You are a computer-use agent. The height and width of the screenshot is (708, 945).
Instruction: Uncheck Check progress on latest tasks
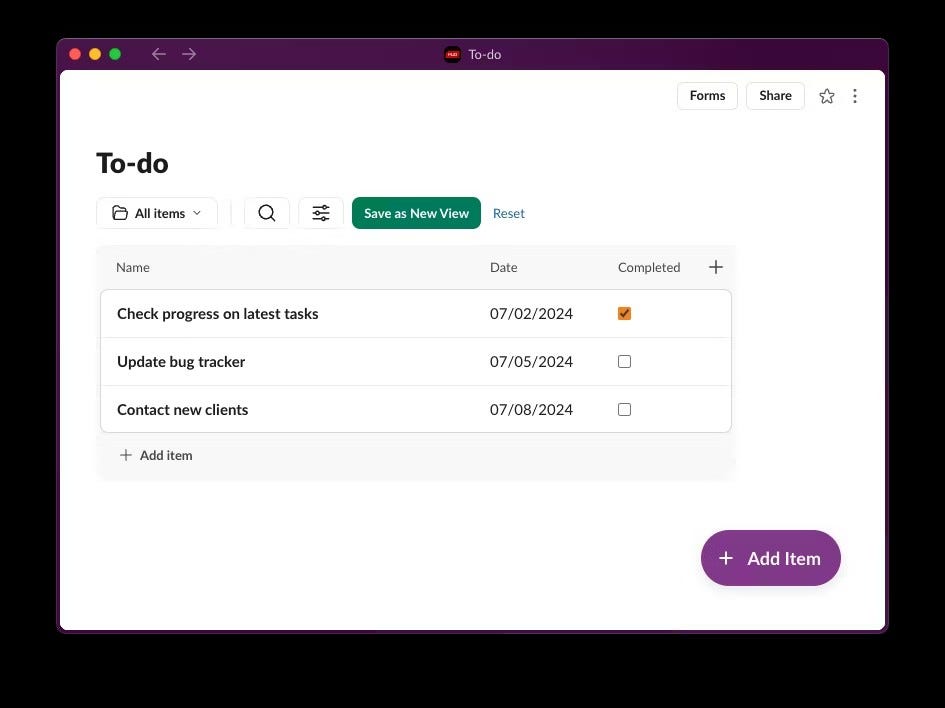(x=624, y=313)
